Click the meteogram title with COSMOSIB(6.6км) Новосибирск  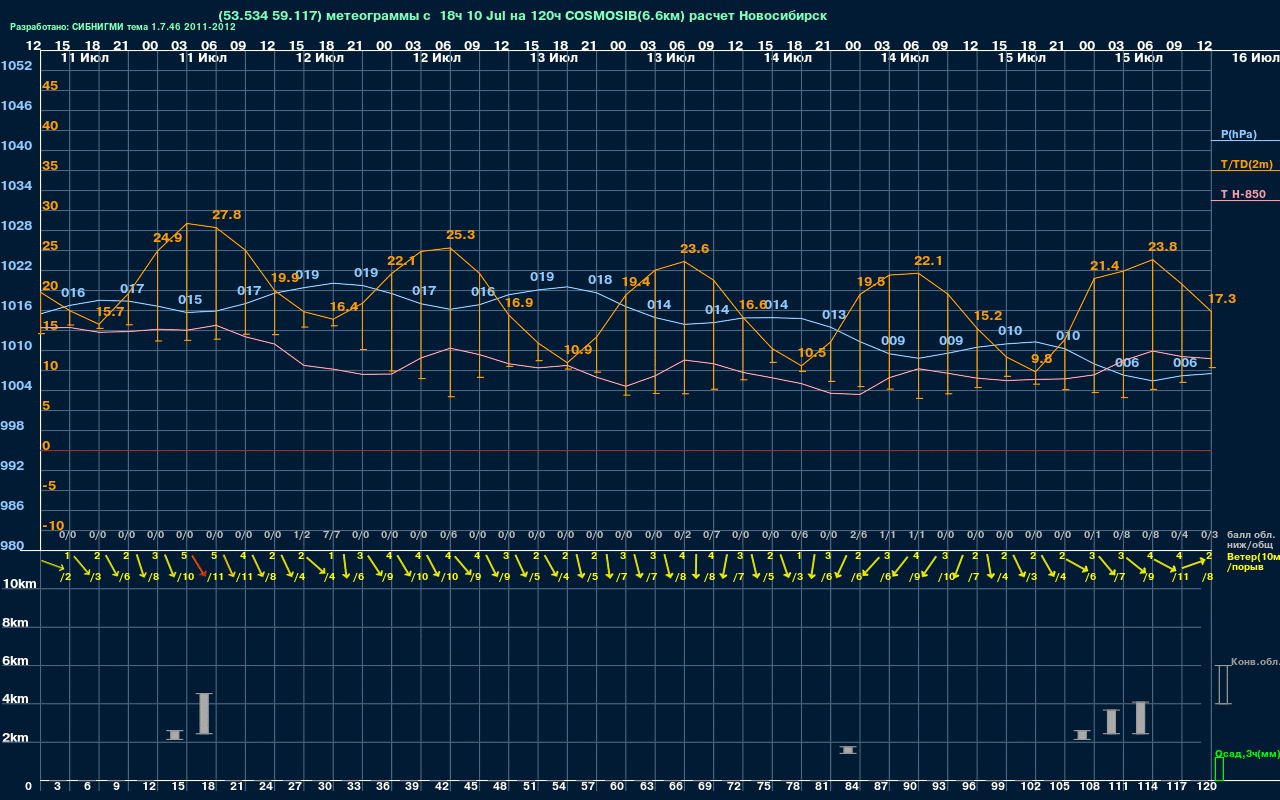click(521, 17)
